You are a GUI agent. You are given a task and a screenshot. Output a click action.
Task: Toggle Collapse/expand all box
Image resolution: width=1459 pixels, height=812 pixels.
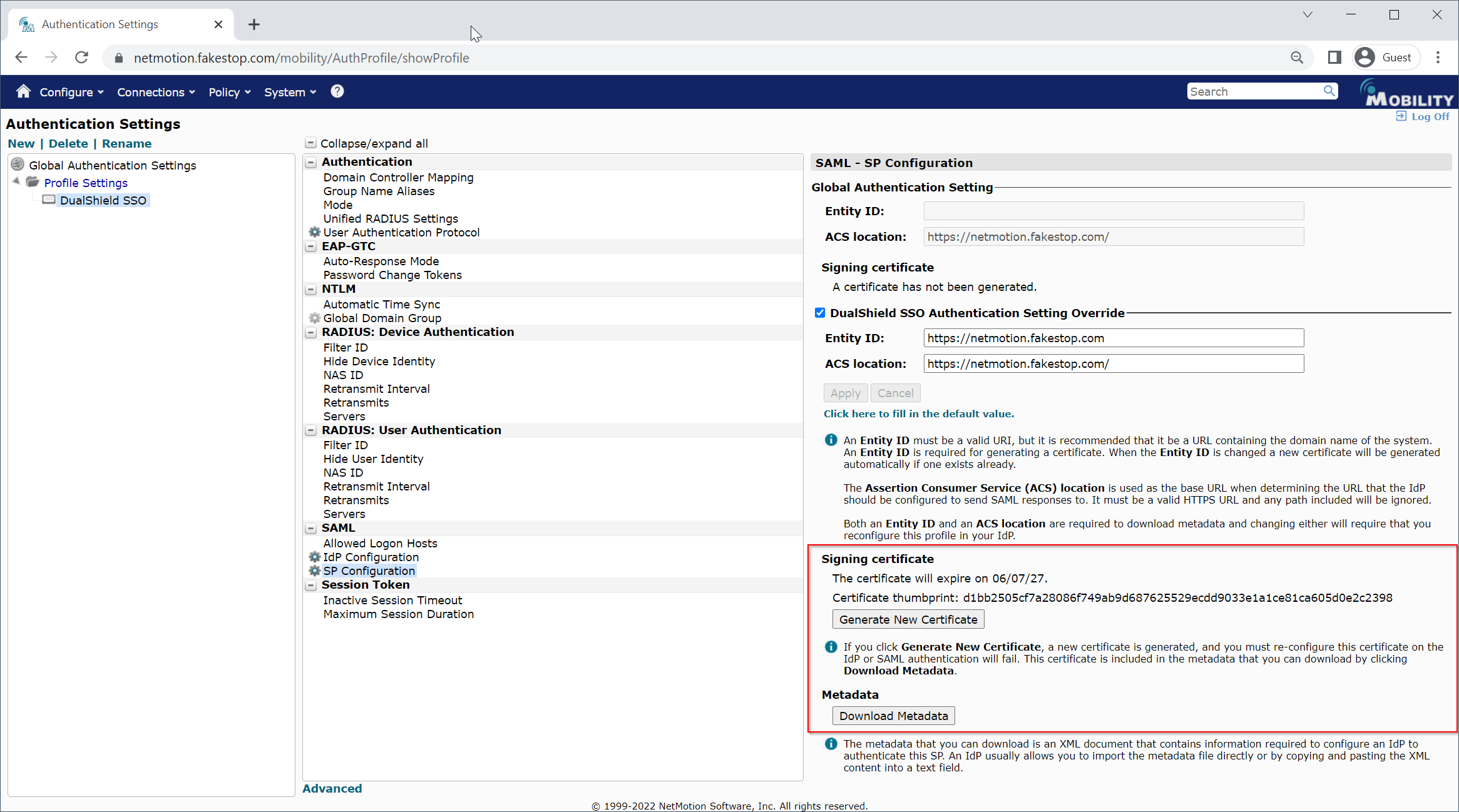point(310,143)
